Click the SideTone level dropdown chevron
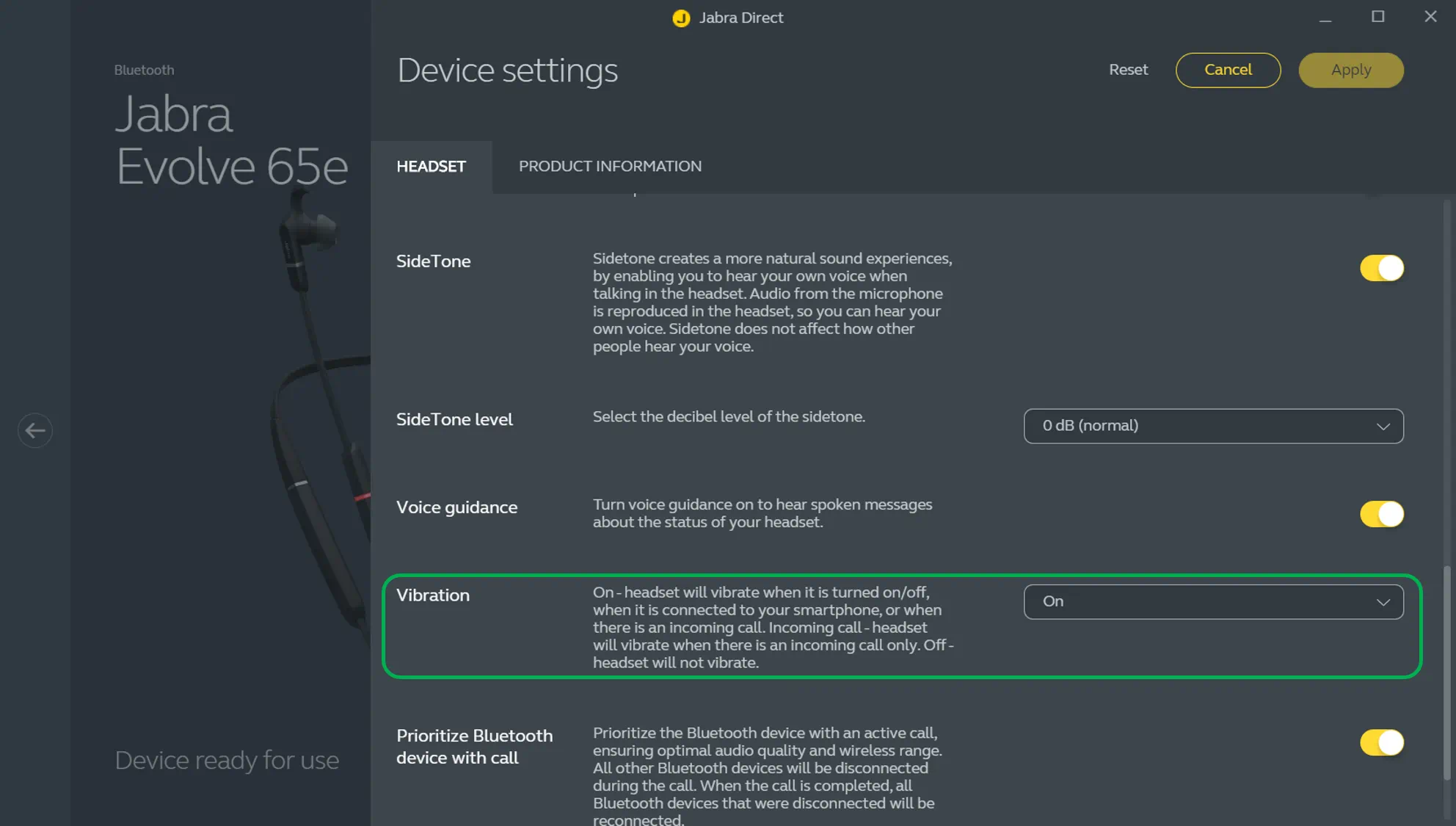Image resolution: width=1456 pixels, height=826 pixels. 1383,427
